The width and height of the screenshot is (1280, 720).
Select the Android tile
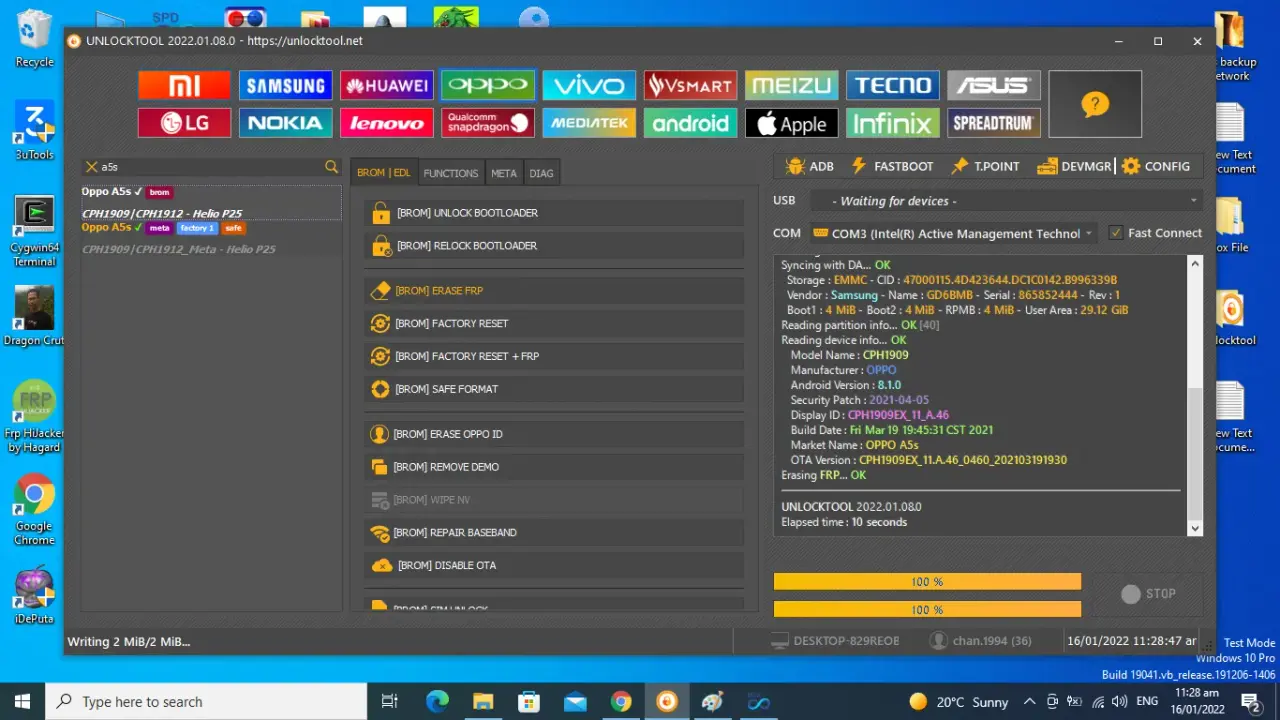point(690,123)
